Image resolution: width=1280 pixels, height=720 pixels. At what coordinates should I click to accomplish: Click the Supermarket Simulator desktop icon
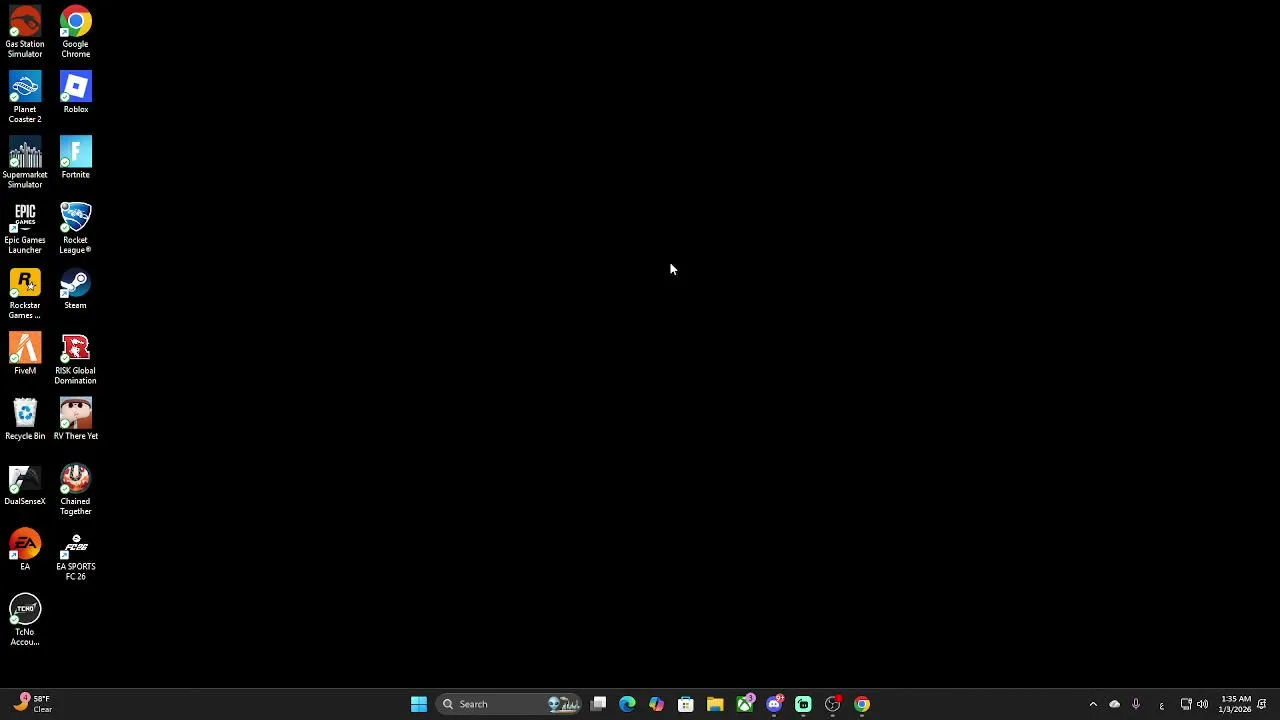coord(25,162)
